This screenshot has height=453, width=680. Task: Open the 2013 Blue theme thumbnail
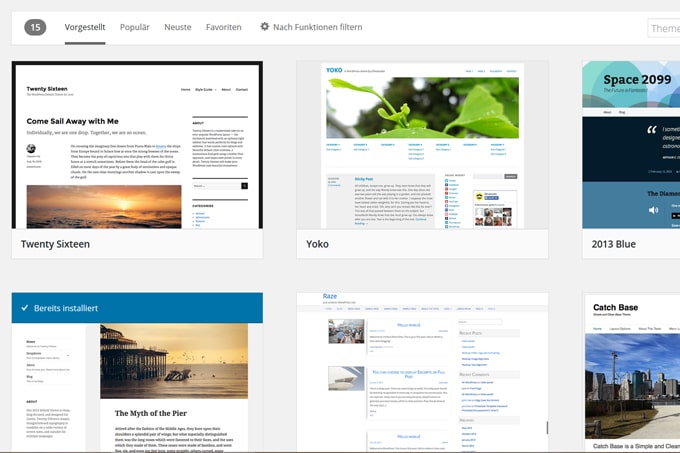(632, 144)
